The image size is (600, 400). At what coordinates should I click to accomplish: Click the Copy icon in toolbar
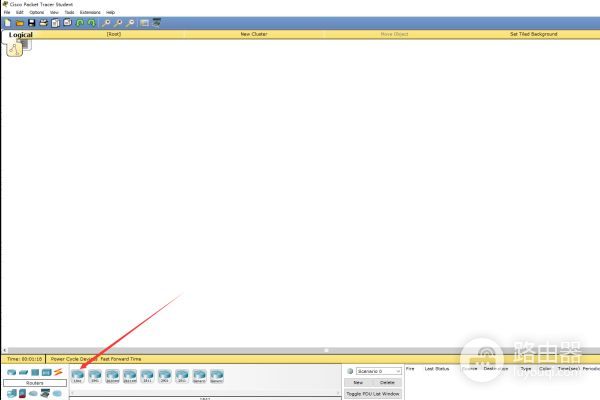[55, 23]
